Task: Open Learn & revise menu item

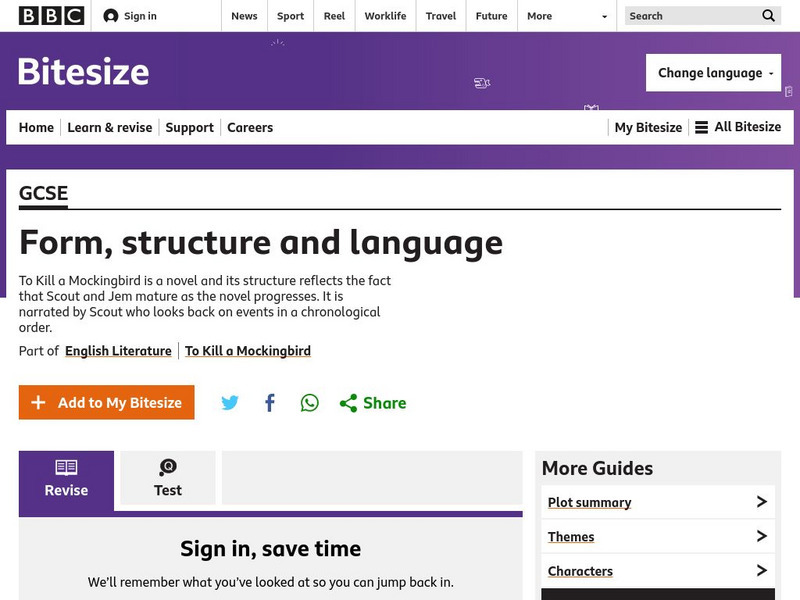Action: (110, 127)
